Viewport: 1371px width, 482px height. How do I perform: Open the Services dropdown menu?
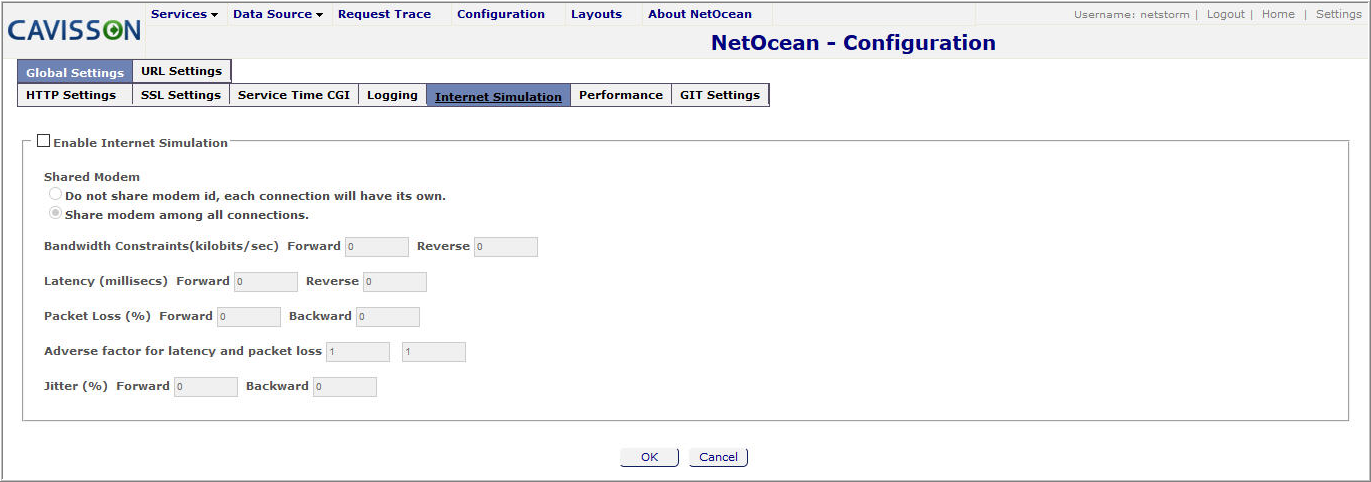pos(184,14)
